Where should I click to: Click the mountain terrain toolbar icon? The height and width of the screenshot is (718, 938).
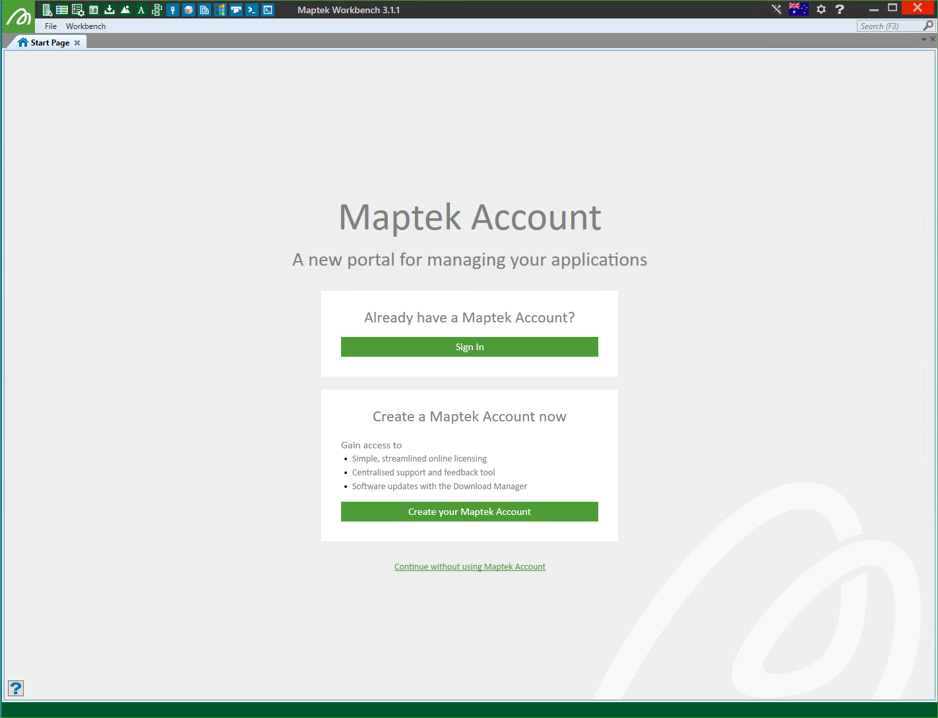click(125, 10)
